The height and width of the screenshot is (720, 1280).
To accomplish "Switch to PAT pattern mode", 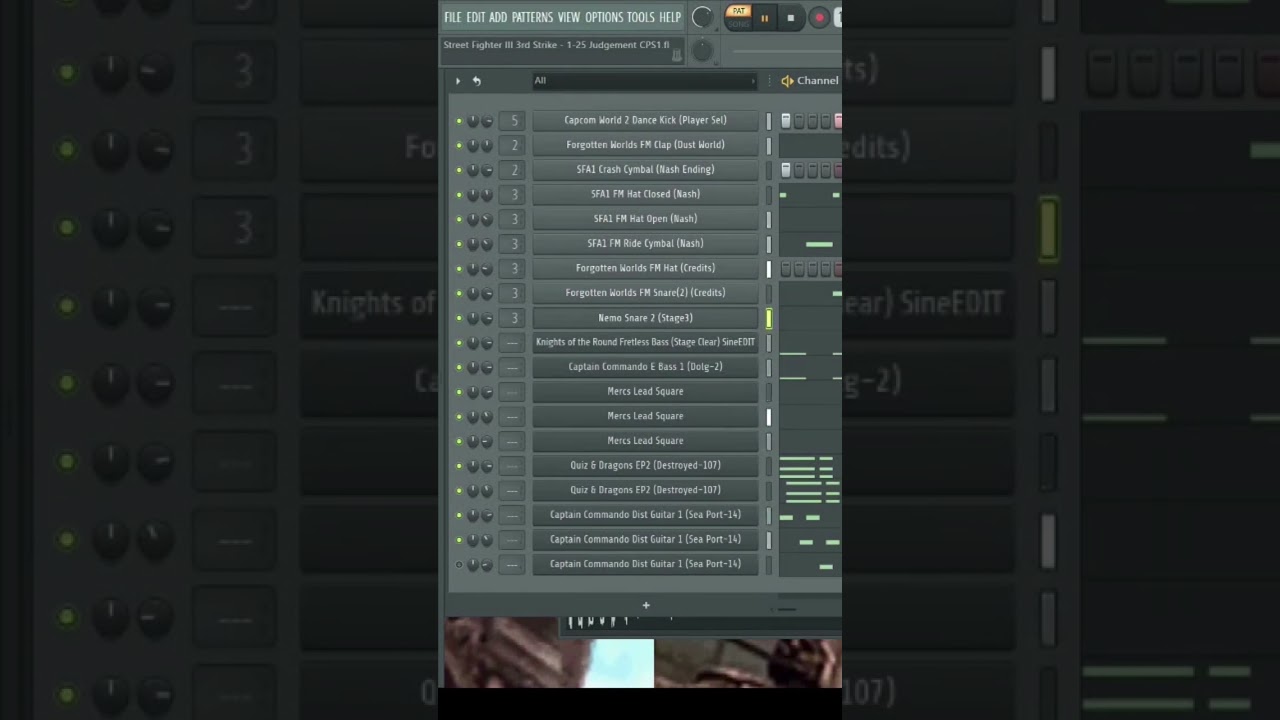I will (x=739, y=12).
